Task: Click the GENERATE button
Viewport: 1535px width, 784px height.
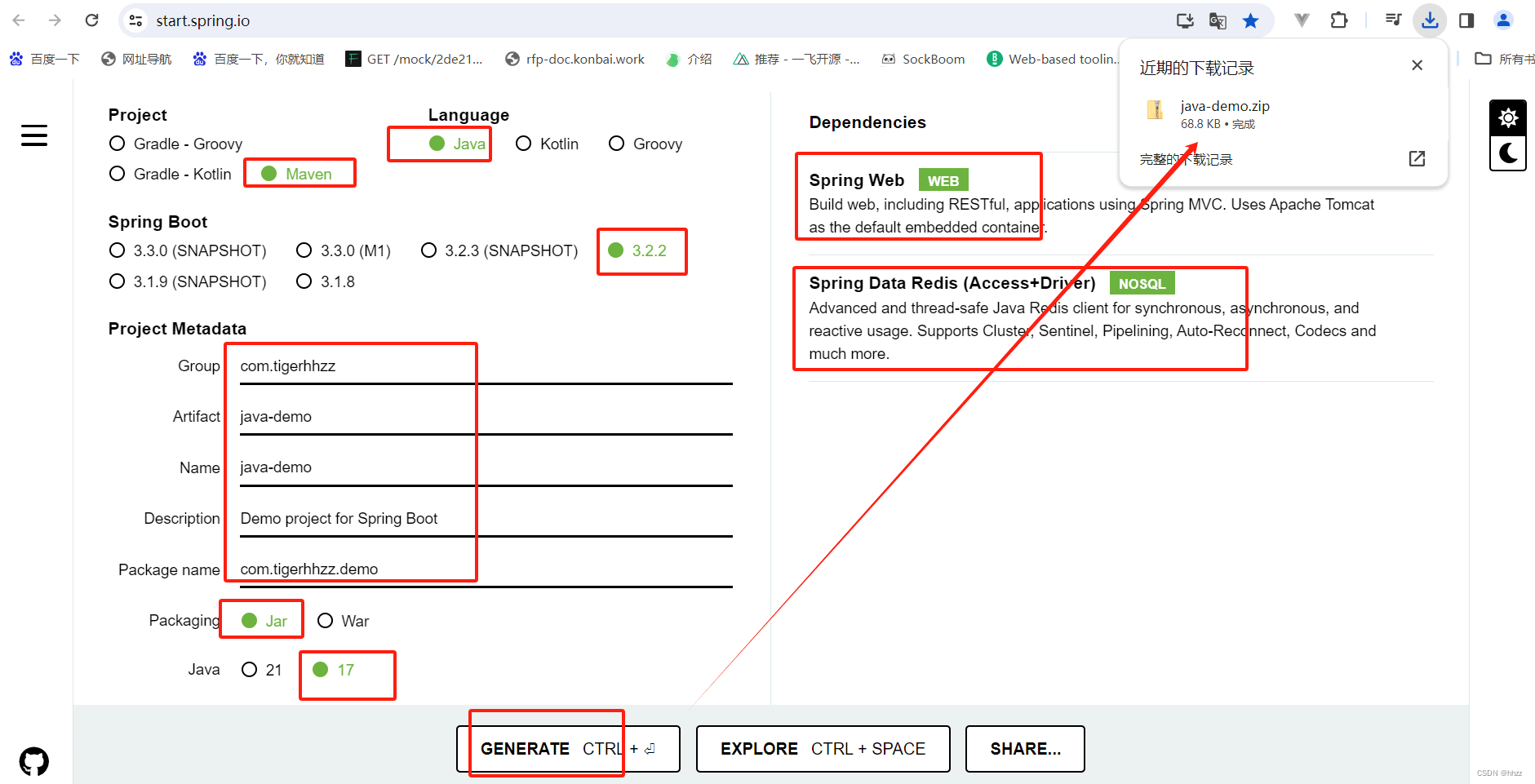Action: click(x=568, y=749)
